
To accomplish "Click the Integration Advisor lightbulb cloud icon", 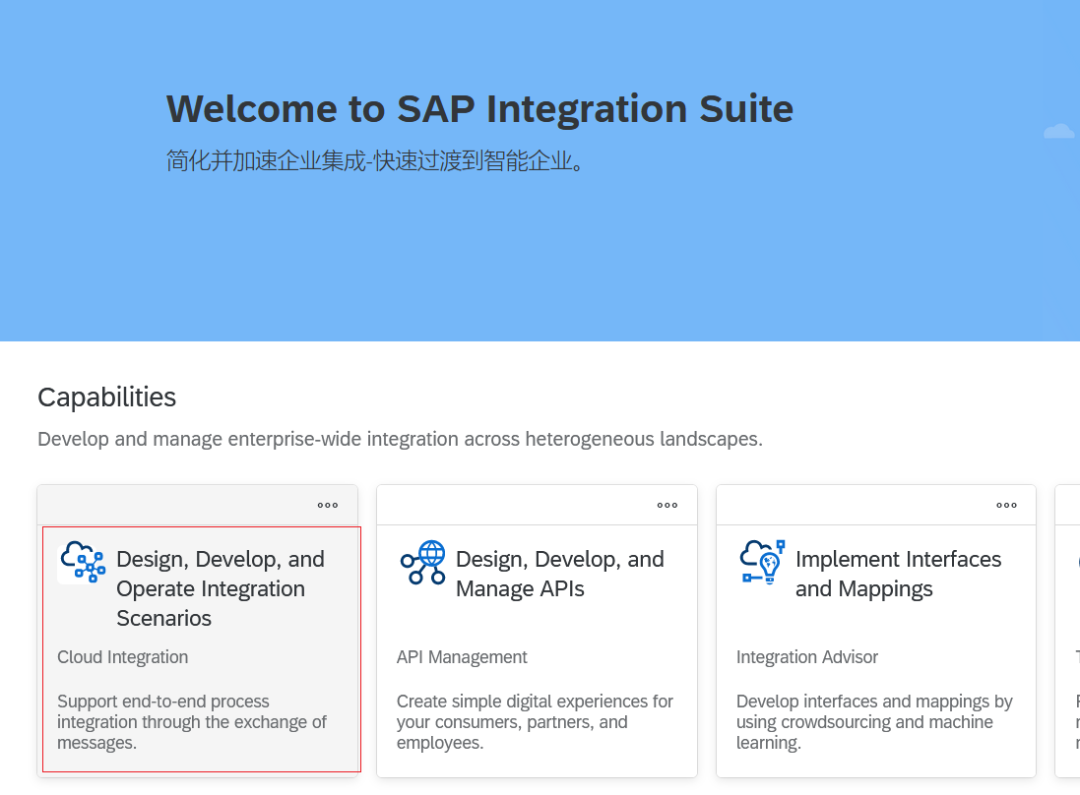I will point(762,562).
